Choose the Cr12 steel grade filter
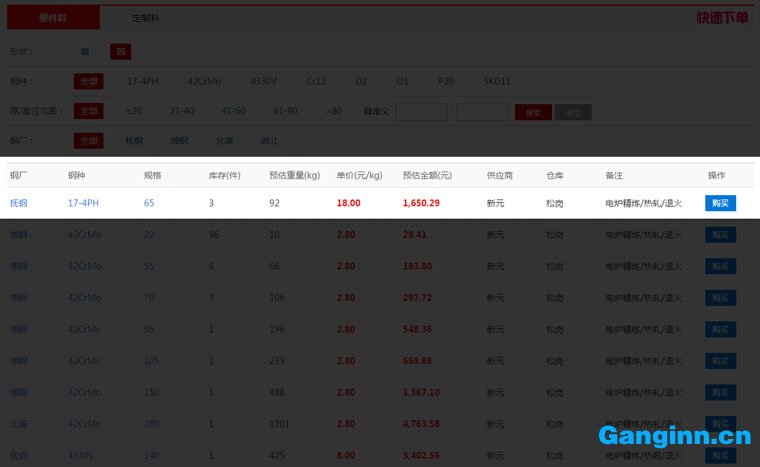The height and width of the screenshot is (467, 760). (x=316, y=81)
